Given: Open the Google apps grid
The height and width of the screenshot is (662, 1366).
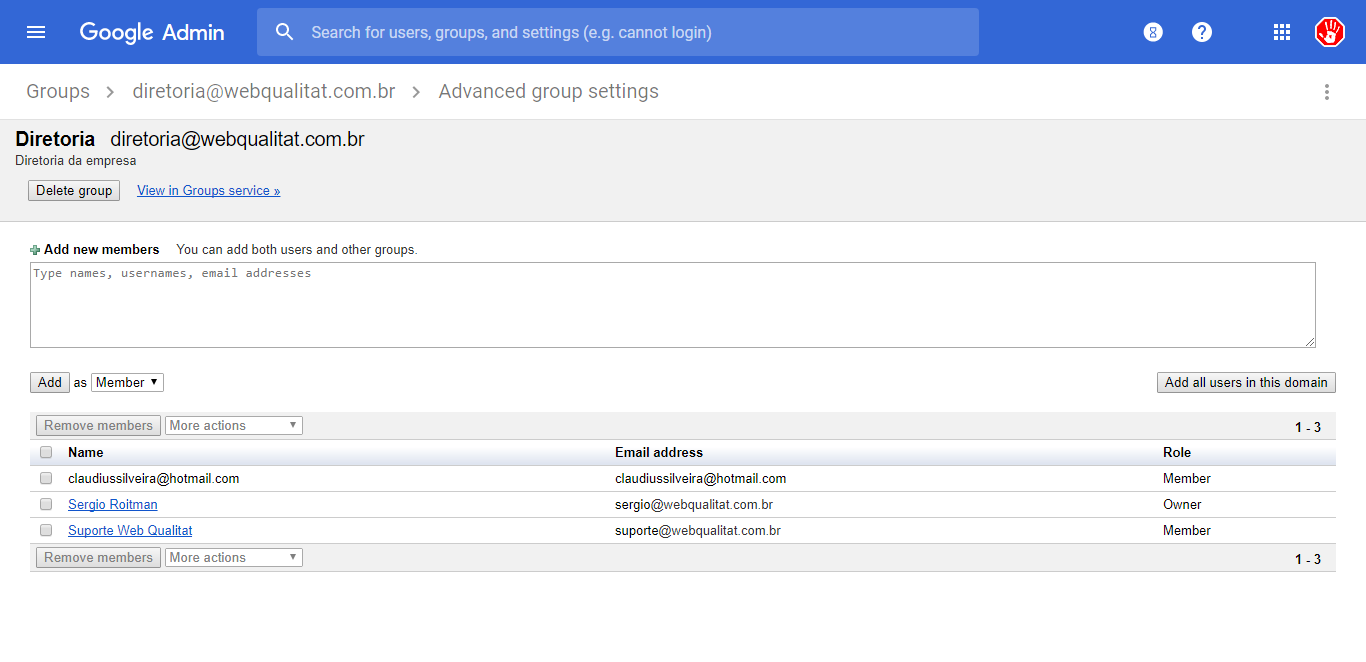Looking at the screenshot, I should point(1282,32).
